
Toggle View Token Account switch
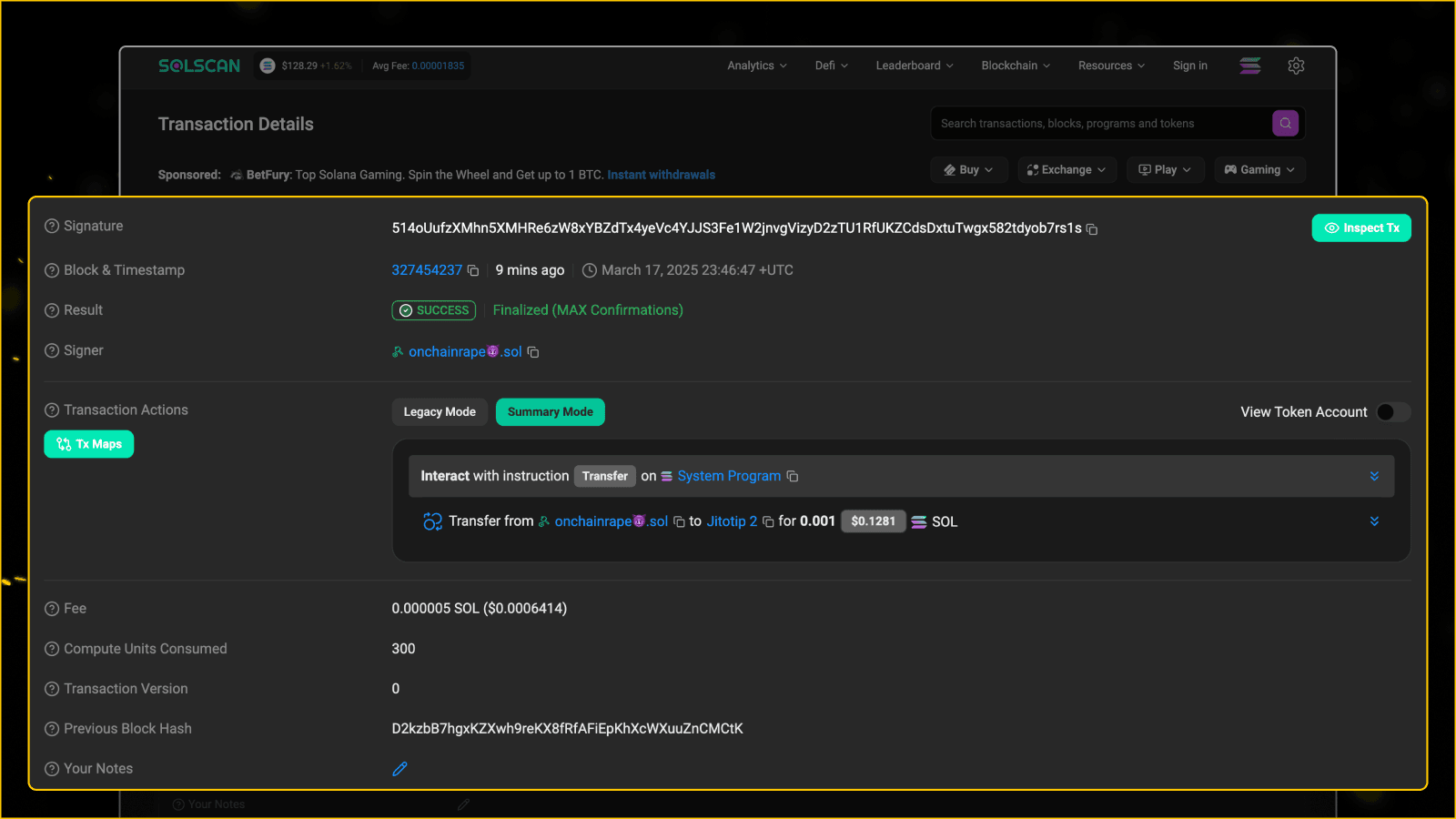pos(1392,412)
